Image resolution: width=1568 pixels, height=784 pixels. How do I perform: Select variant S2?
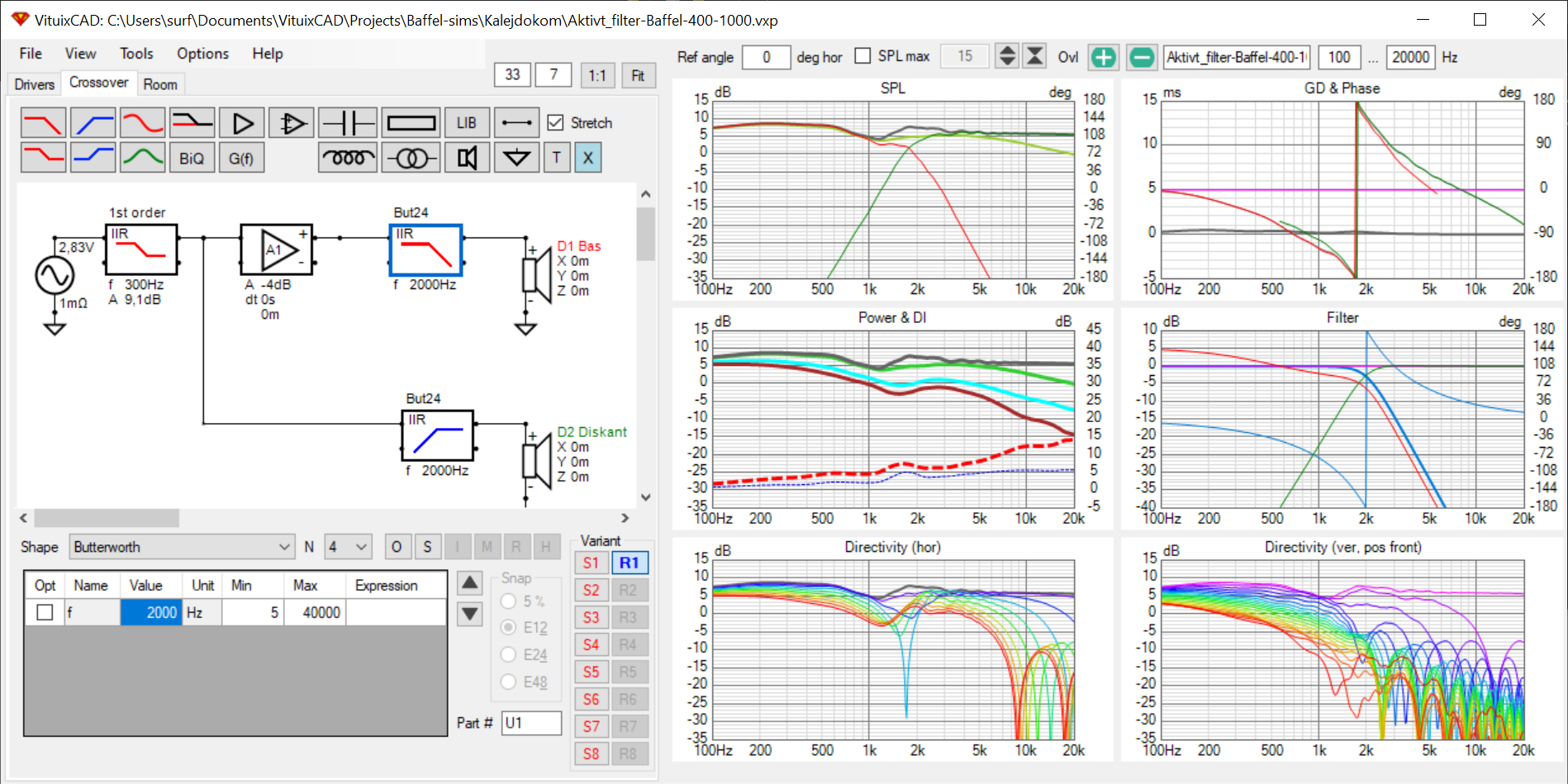pyautogui.click(x=591, y=590)
